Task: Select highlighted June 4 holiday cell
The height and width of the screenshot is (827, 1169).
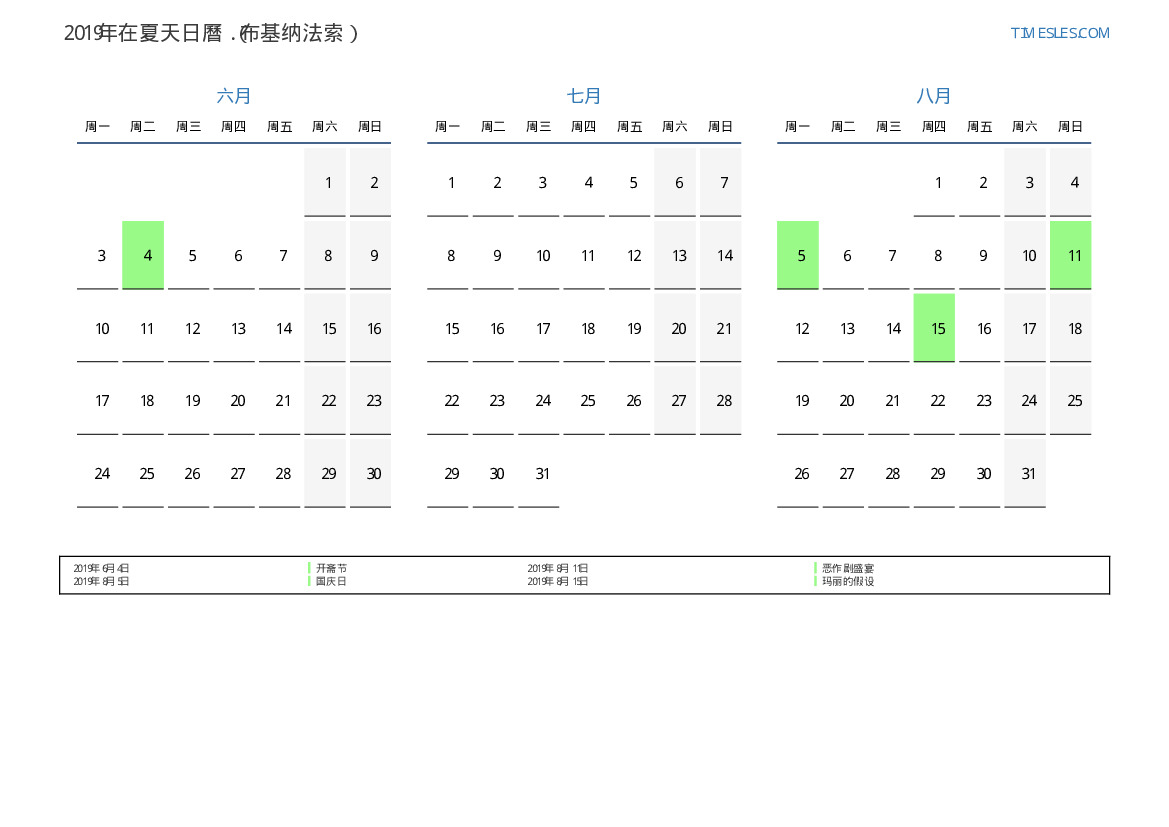Action: (143, 255)
